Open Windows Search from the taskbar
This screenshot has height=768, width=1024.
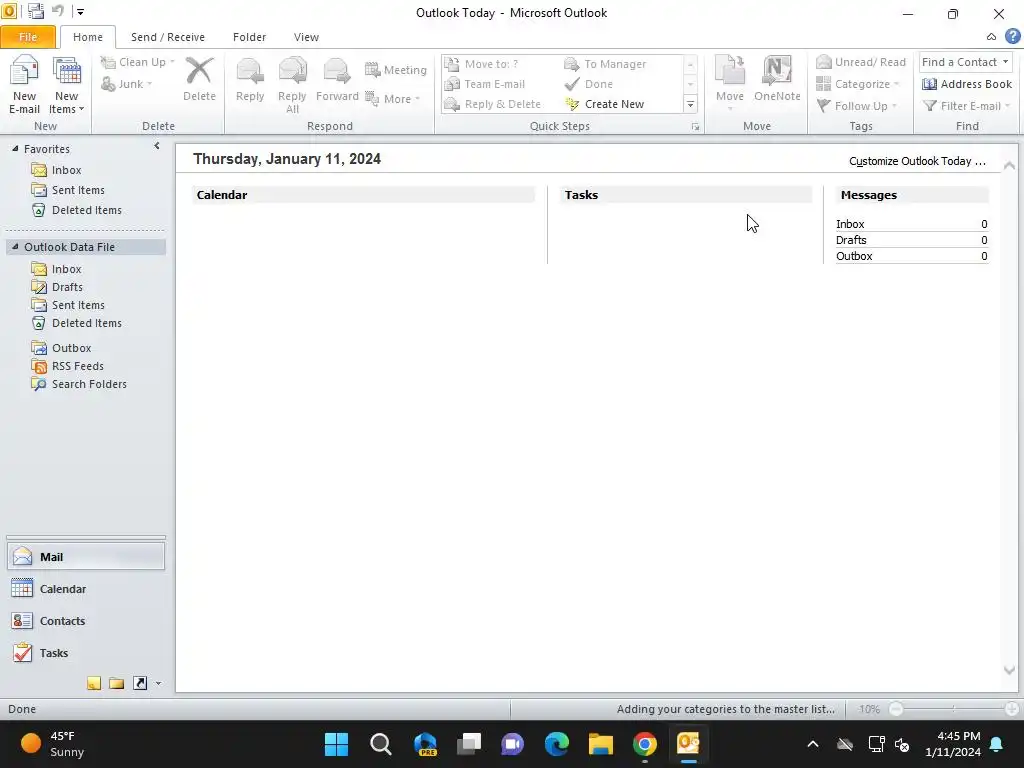coord(381,744)
